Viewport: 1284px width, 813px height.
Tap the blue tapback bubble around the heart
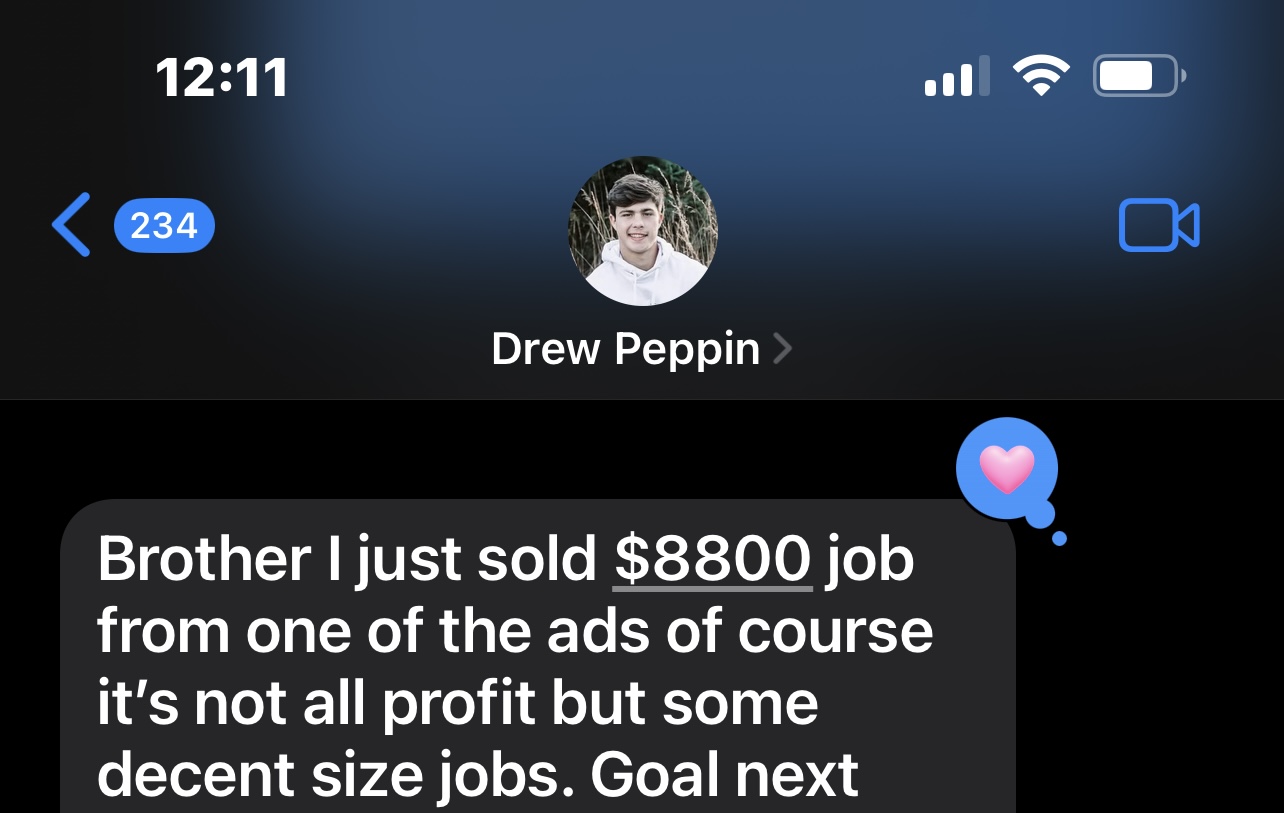click(x=1006, y=469)
